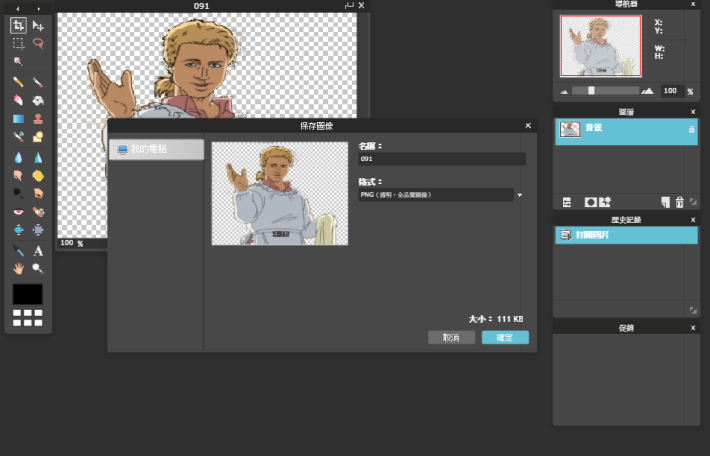Viewport: 710px width, 456px height.
Task: Click the dropdown arrow beside PNG format
Action: tap(520, 195)
